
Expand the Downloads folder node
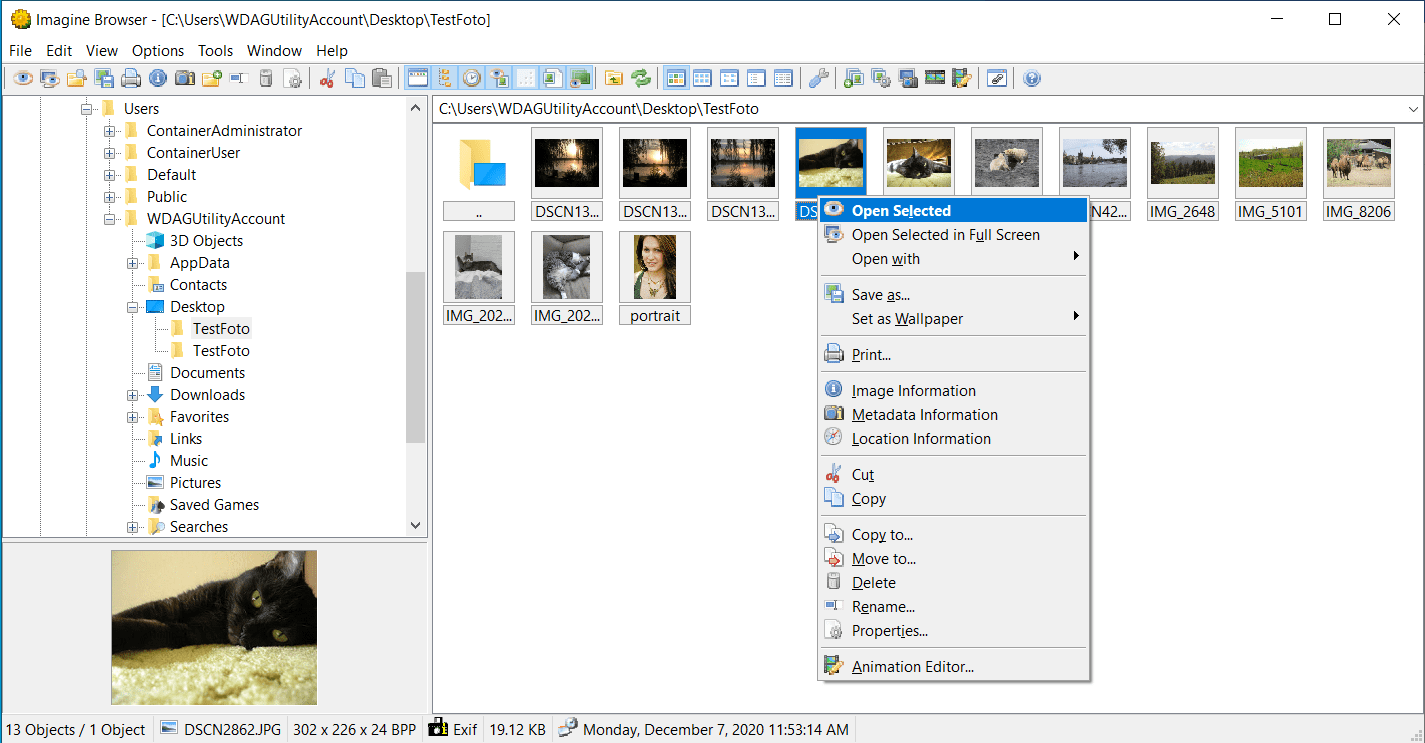coord(133,395)
